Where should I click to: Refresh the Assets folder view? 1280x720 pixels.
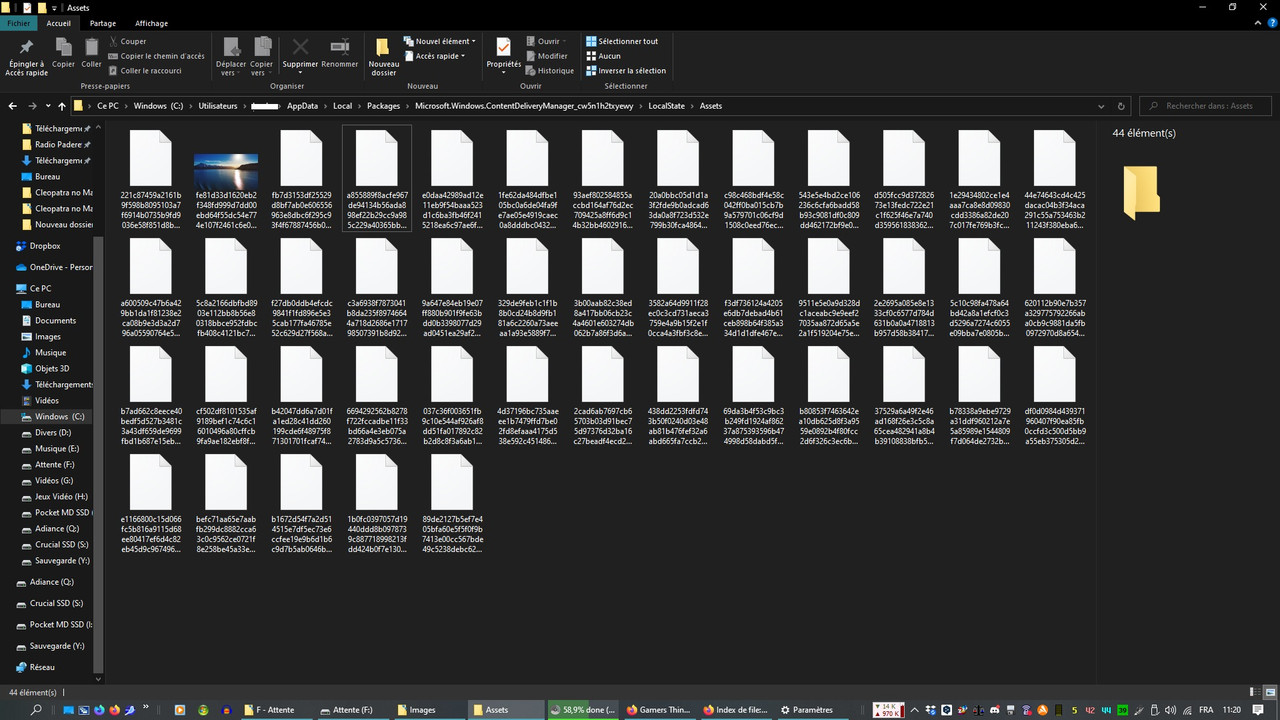pyautogui.click(x=1121, y=106)
